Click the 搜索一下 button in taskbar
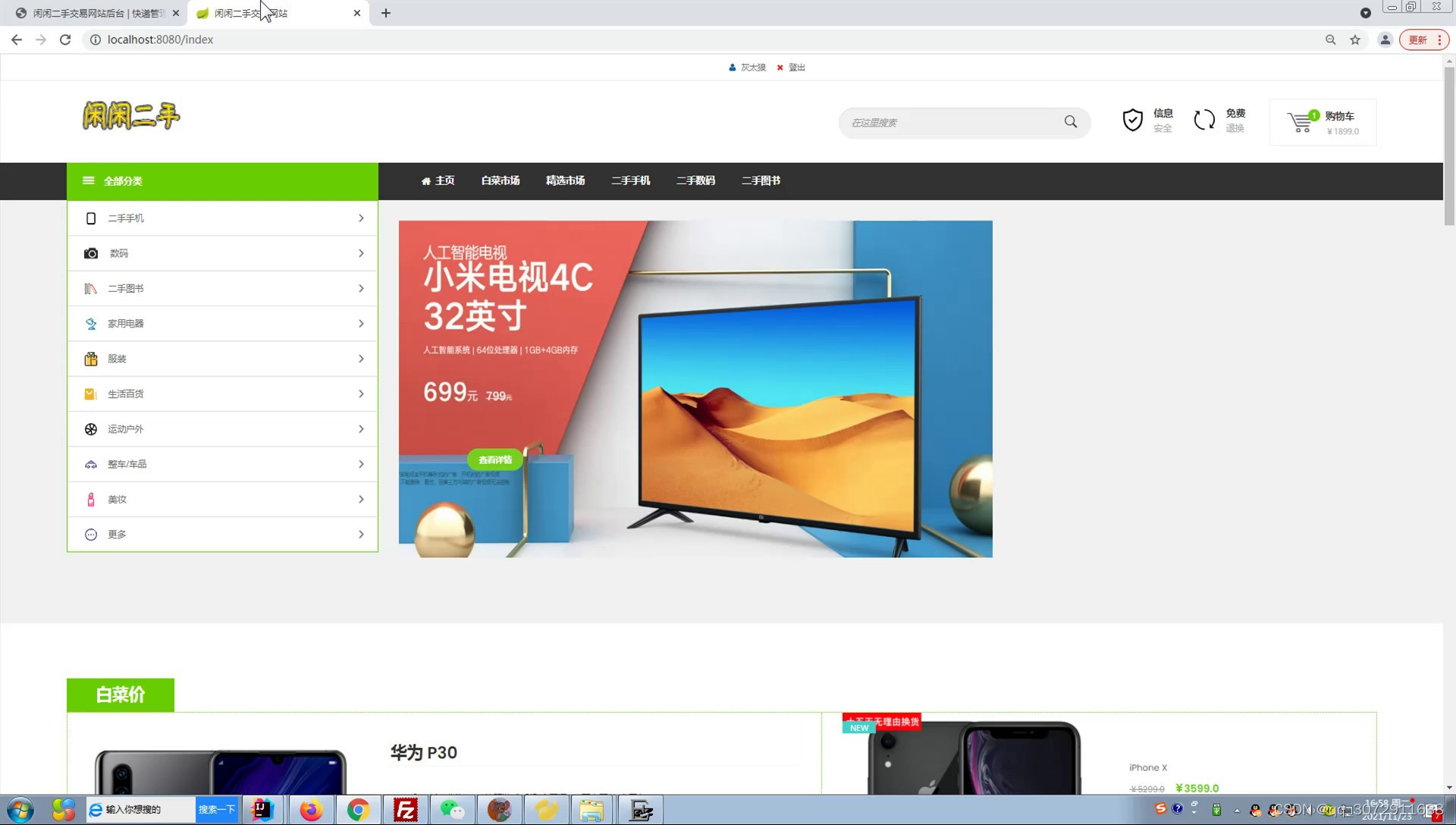 [x=217, y=810]
